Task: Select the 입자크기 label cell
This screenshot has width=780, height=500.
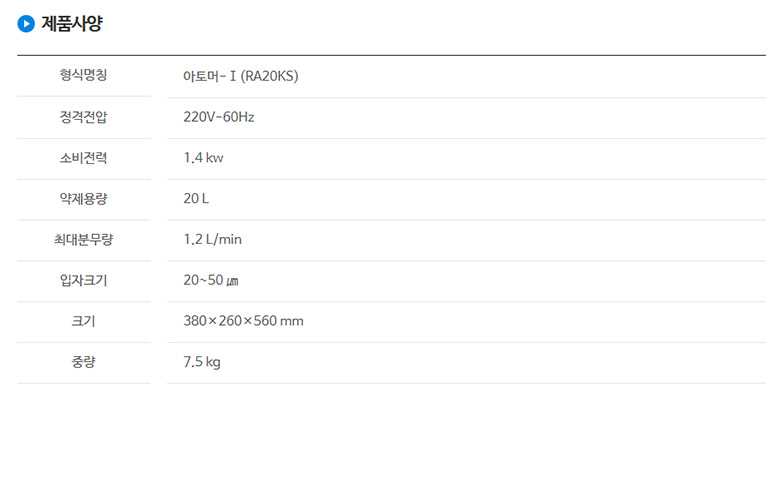Action: pos(84,280)
